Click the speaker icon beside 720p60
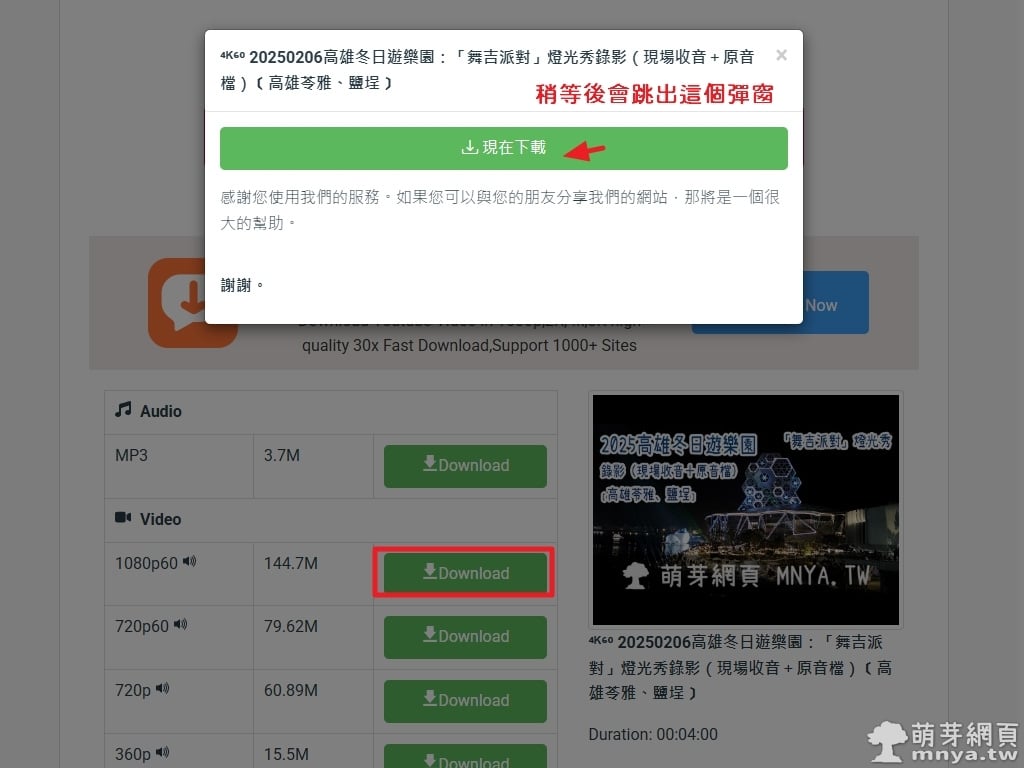 [x=181, y=625]
